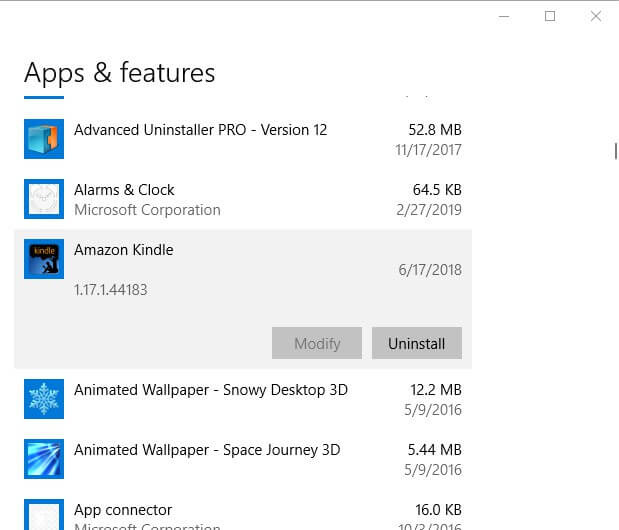Image resolution: width=619 pixels, height=530 pixels.
Task: Click the Amazon Kindle app icon
Action: (44, 259)
